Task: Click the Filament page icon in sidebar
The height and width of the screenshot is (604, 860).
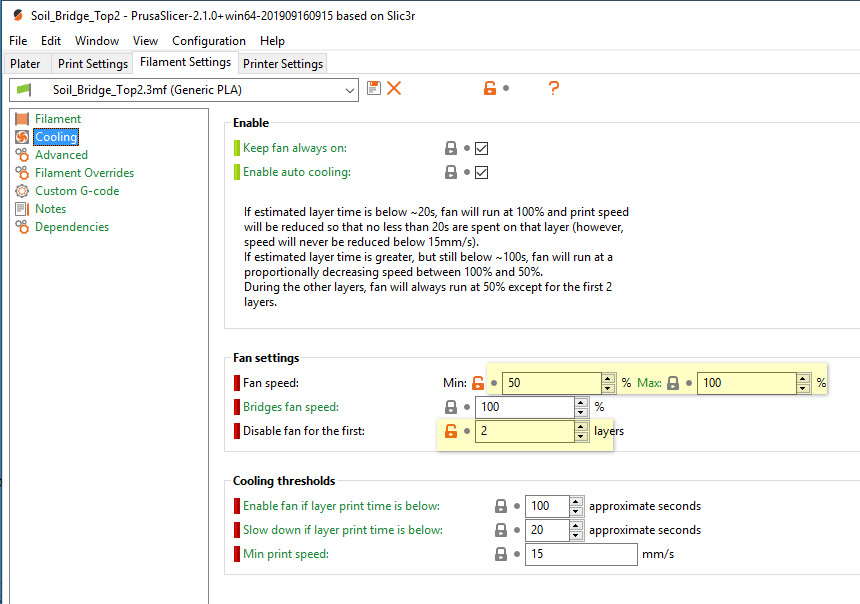Action: point(22,118)
